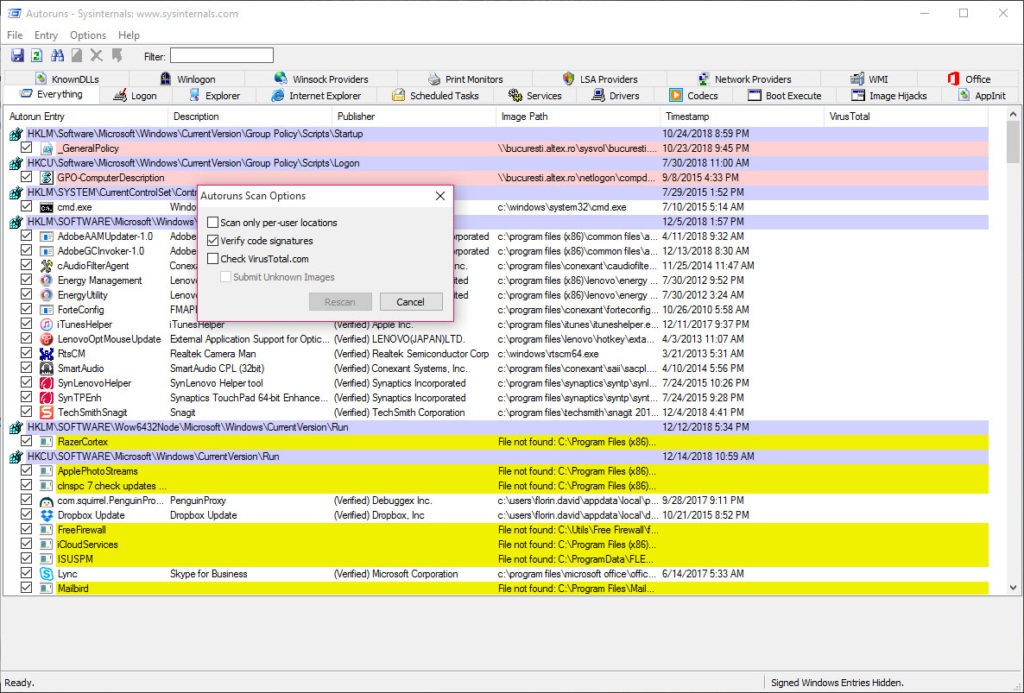Screen dimensions: 1024x693
Task: Click the Properties toolbar icon
Action: click(x=77, y=56)
